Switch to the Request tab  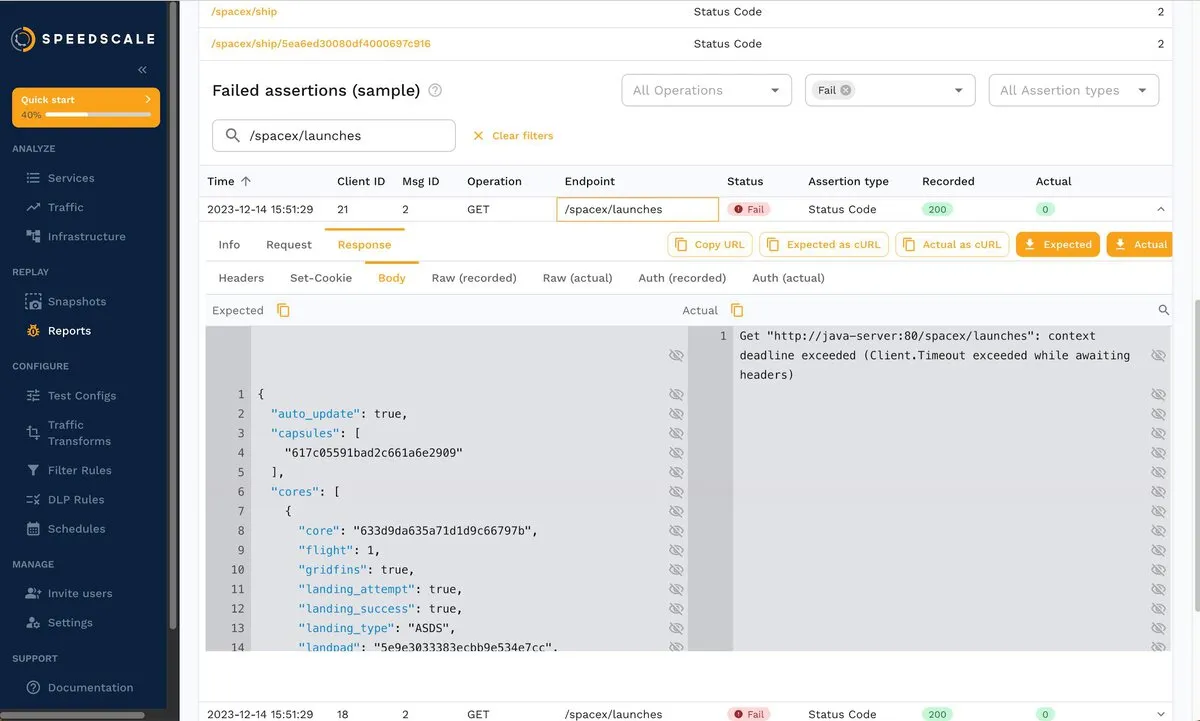click(x=289, y=244)
